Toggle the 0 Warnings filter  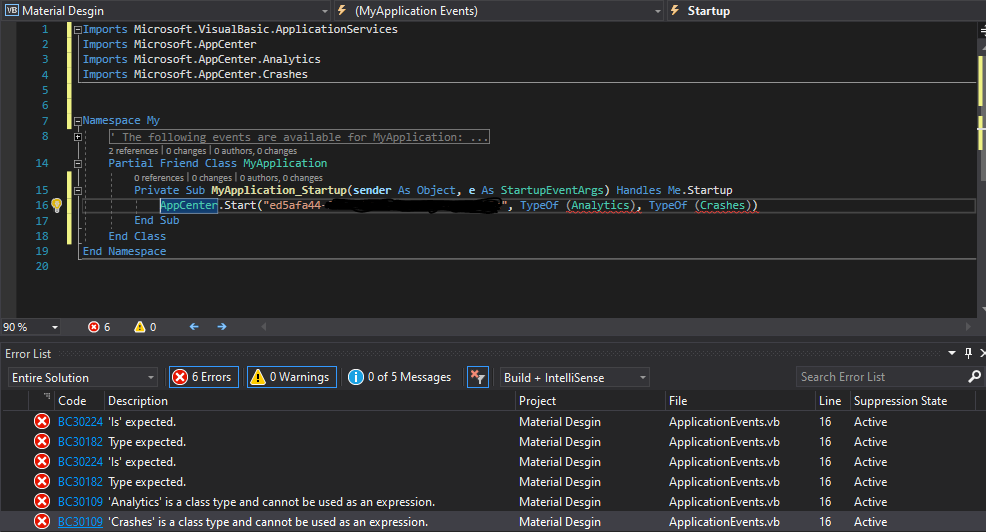(x=292, y=377)
